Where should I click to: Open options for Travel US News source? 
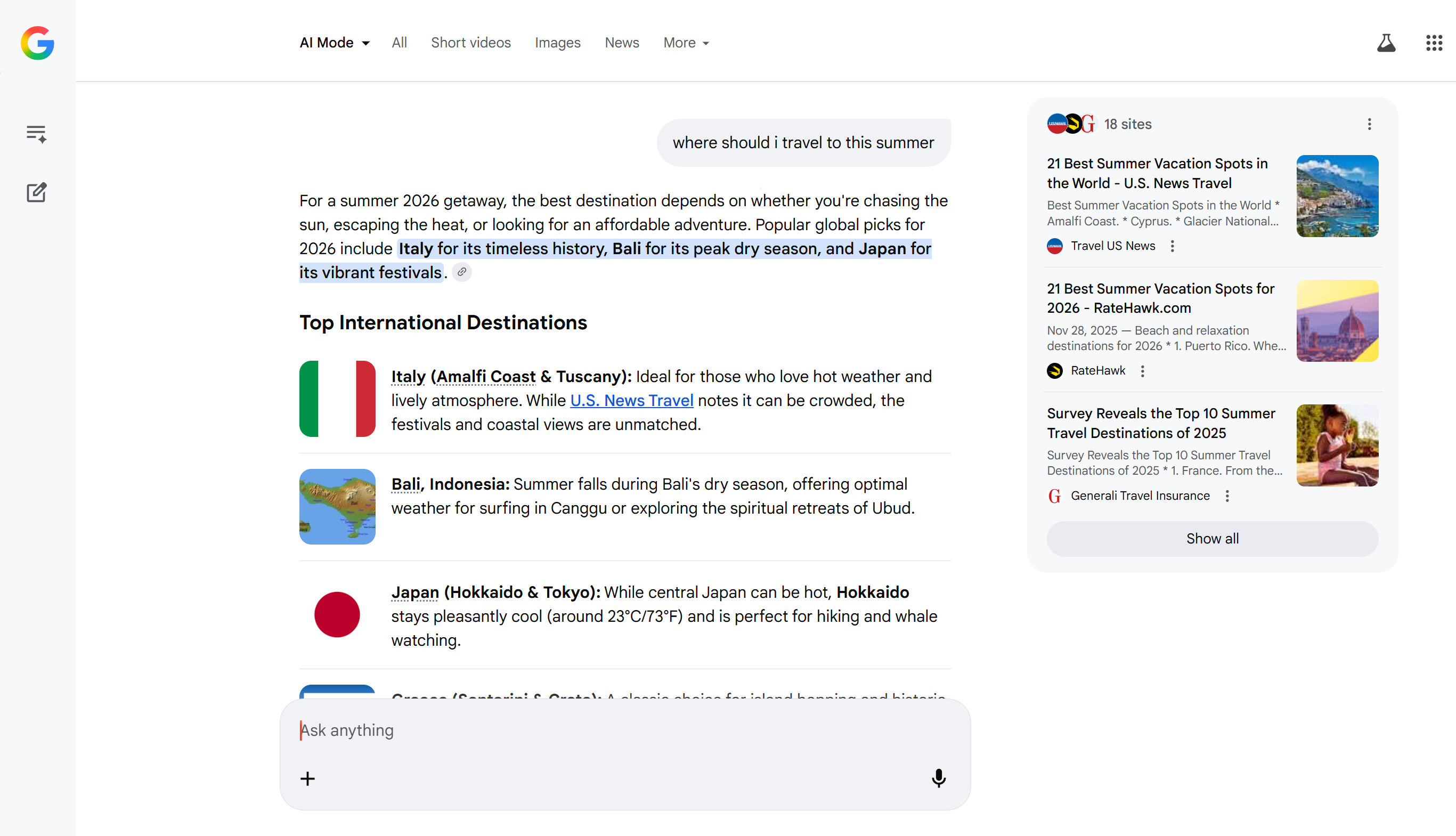coord(1173,246)
